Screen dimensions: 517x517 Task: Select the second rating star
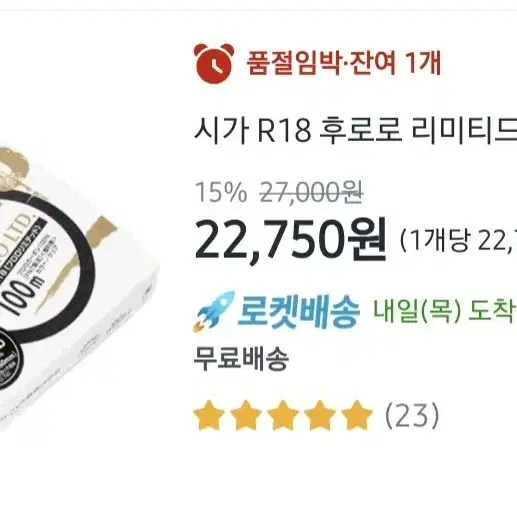coord(246,415)
